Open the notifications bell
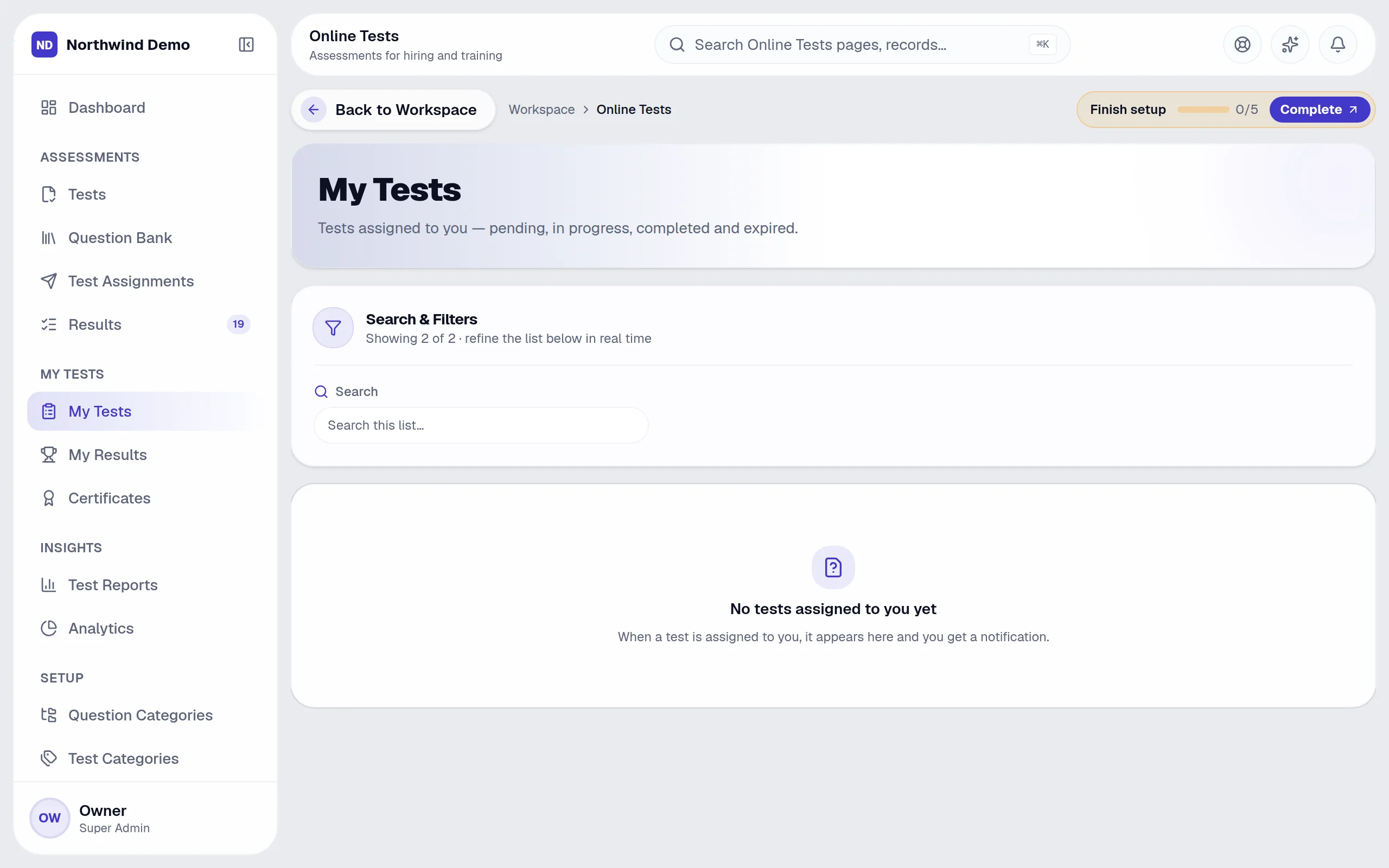Viewport: 1389px width, 868px height. [x=1337, y=44]
